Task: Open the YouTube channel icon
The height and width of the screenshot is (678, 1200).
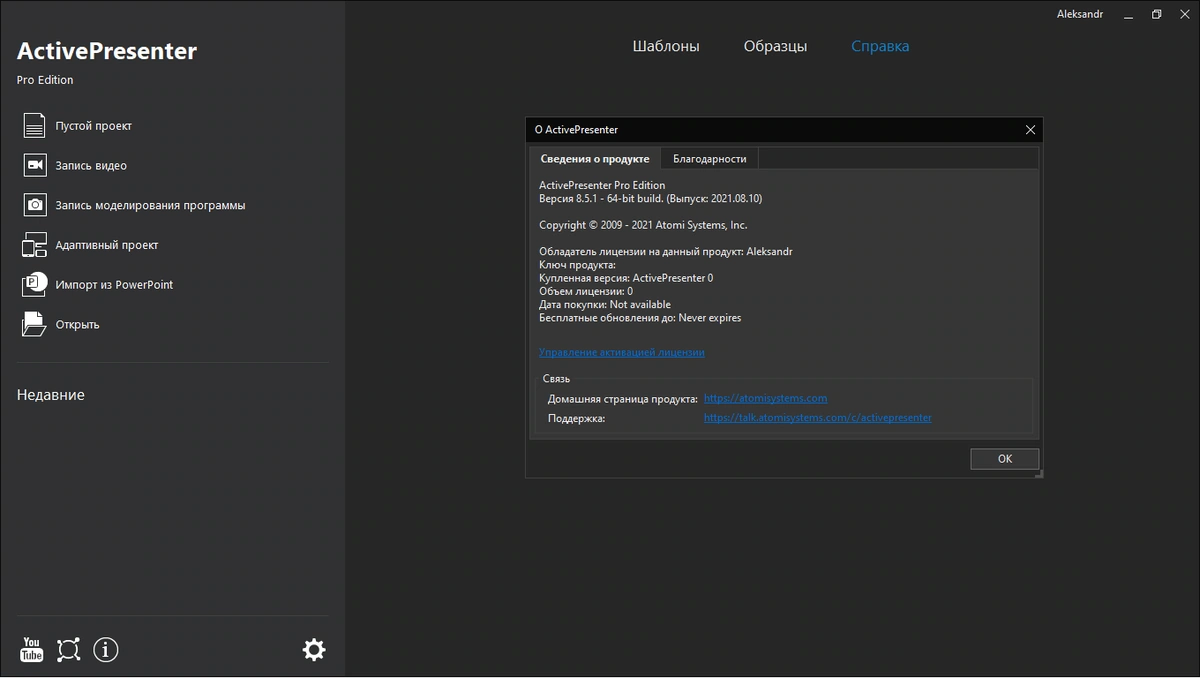Action: (x=32, y=650)
